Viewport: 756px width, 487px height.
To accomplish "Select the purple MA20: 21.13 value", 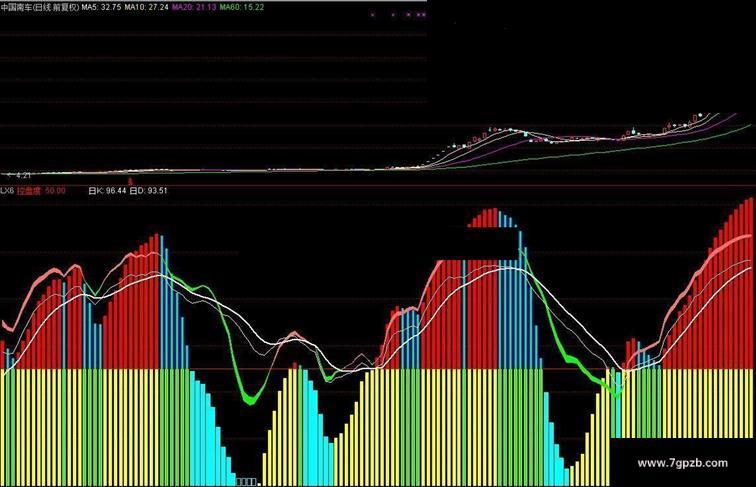I will (194, 7).
